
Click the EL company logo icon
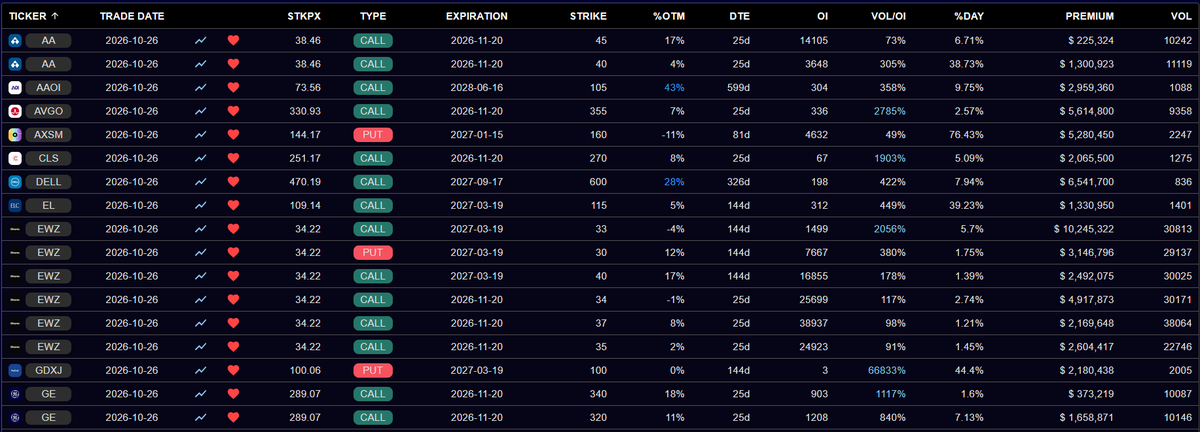coord(15,205)
